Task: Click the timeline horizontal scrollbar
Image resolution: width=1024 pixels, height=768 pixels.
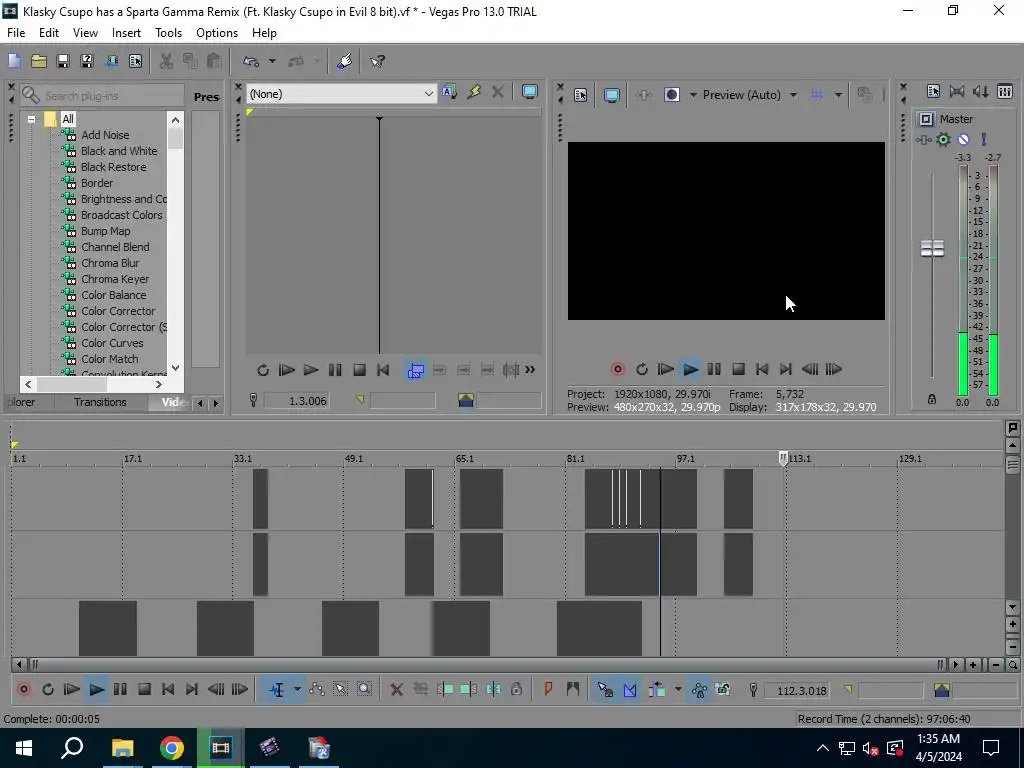Action: (487, 665)
